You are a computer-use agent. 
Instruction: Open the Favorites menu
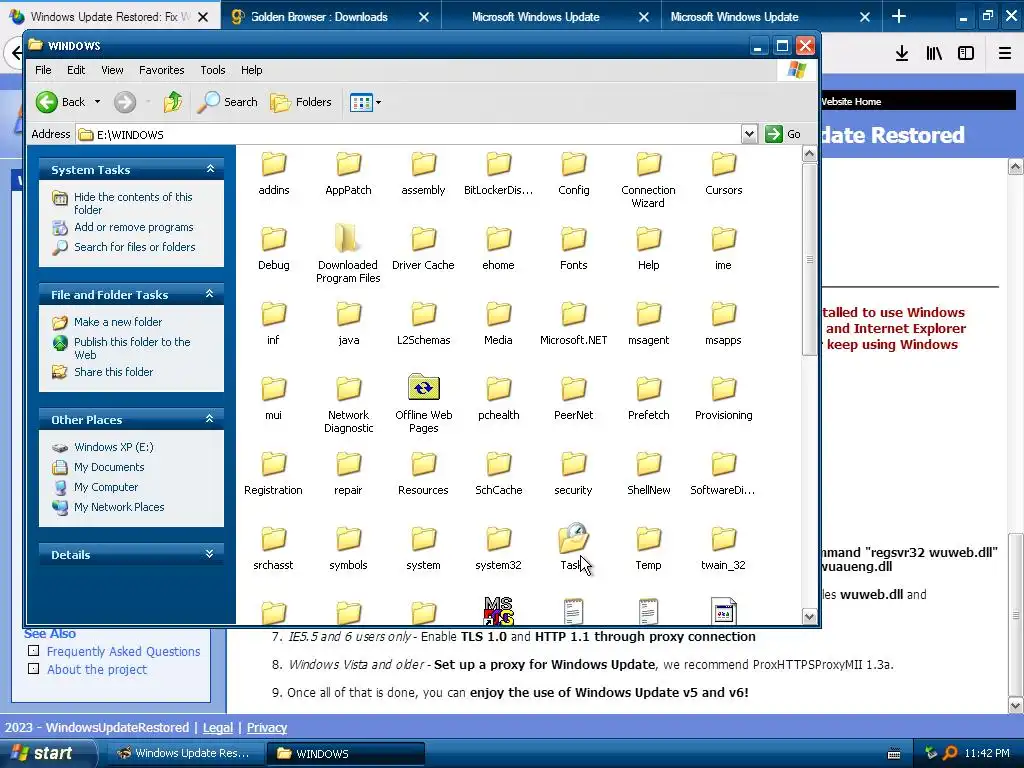[161, 70]
